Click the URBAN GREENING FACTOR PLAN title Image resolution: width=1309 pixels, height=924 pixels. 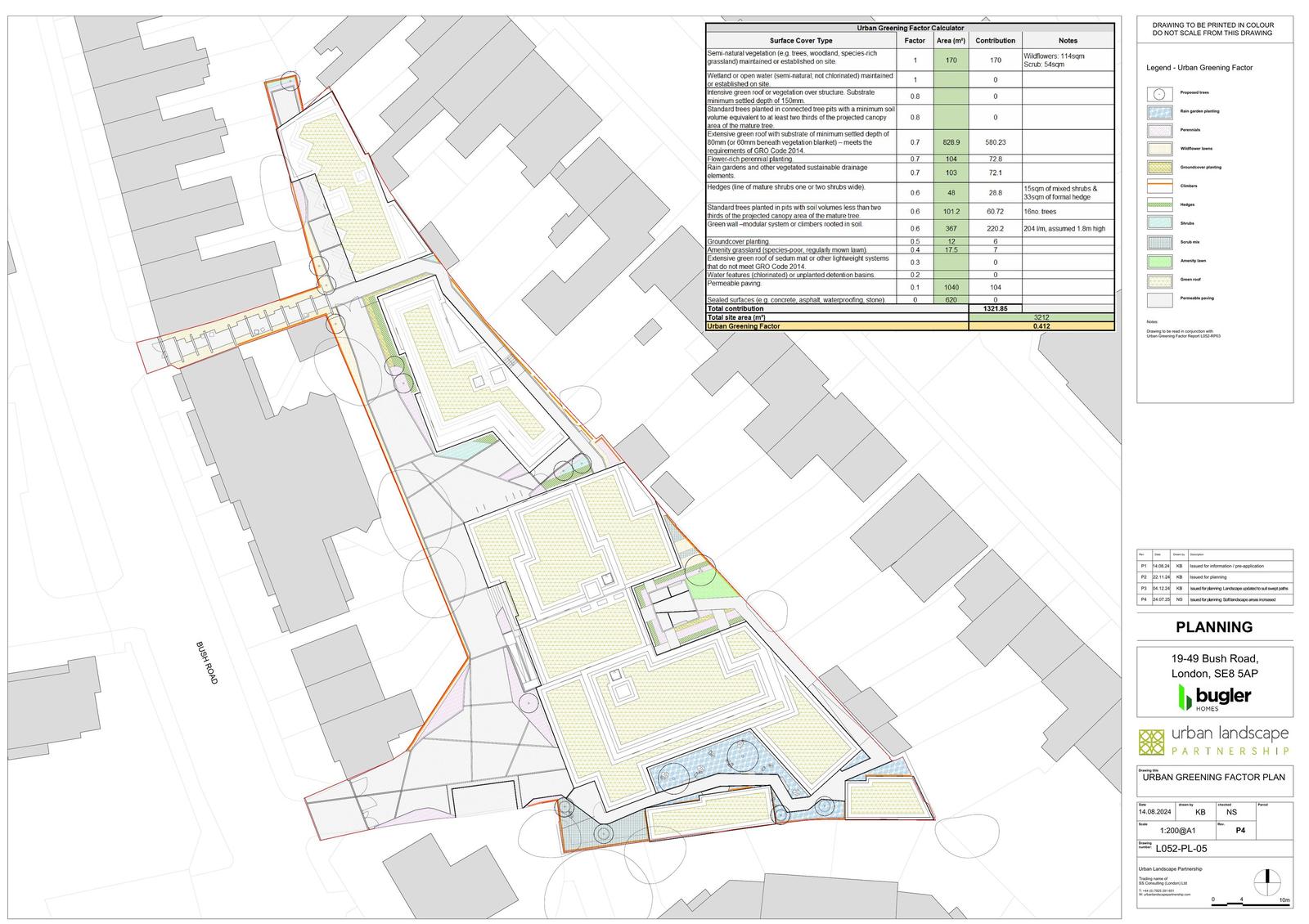pos(1214,777)
